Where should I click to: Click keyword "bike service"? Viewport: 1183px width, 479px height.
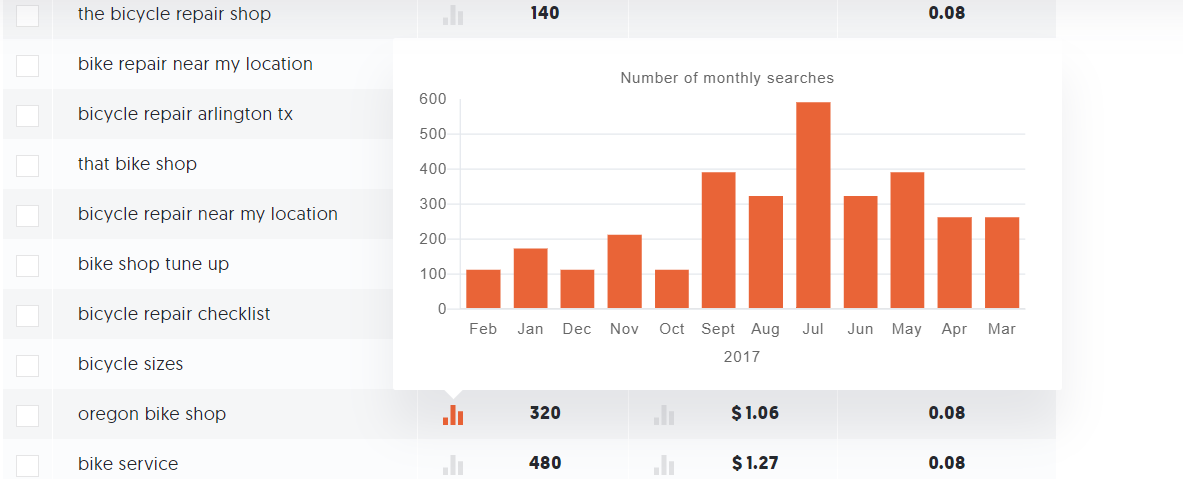click(128, 464)
